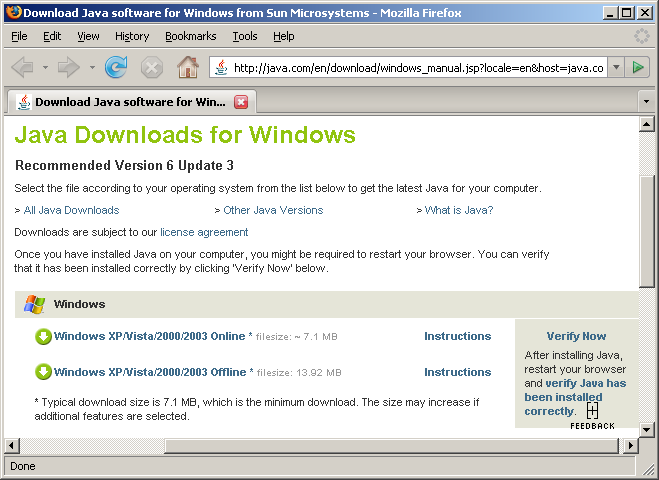The width and height of the screenshot is (659, 480).
Task: Go back using the Back arrow
Action: coord(23,67)
